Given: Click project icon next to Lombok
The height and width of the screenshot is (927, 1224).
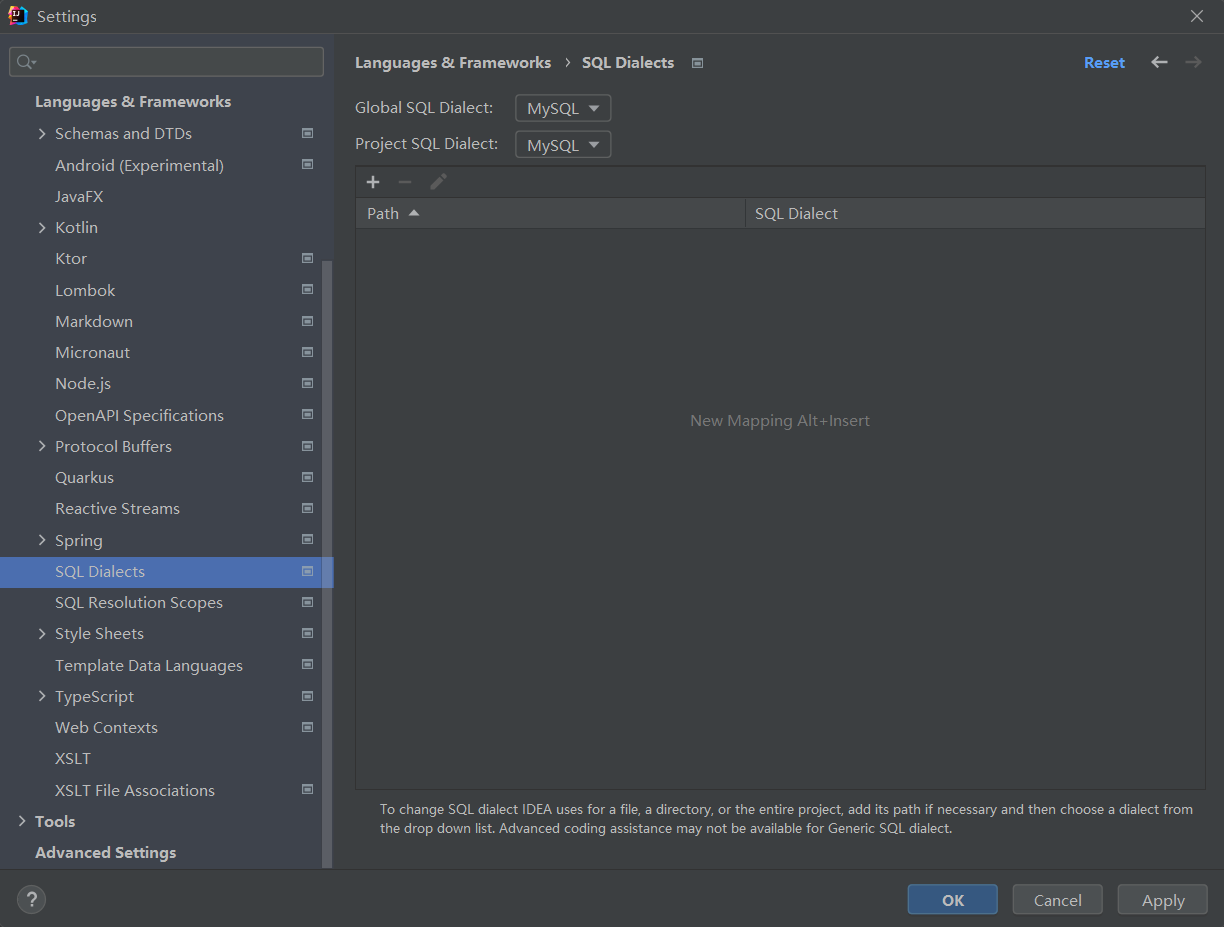Looking at the screenshot, I should click(x=308, y=290).
